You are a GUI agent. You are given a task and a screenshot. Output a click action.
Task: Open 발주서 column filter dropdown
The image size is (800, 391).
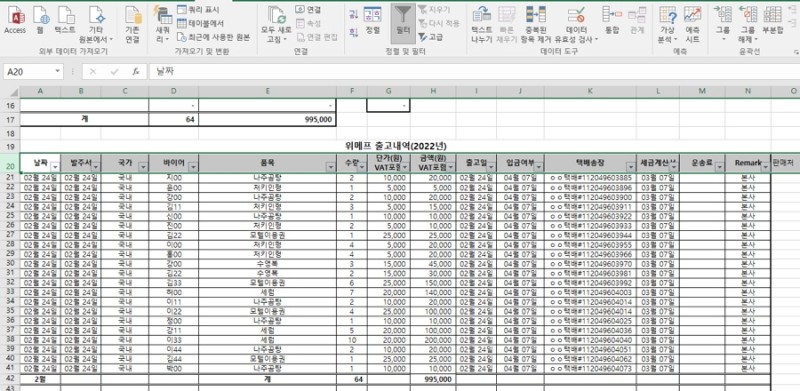pos(96,167)
